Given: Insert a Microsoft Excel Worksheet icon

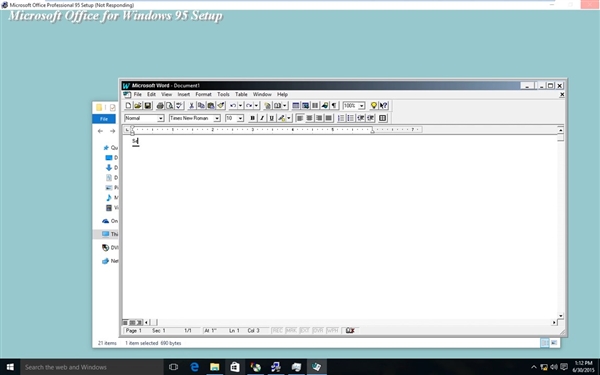Looking at the screenshot, I should (305, 106).
